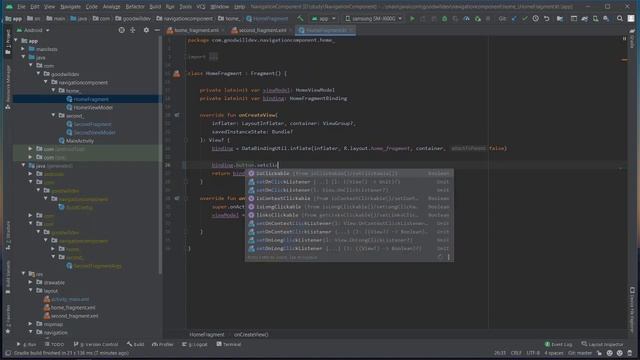Screen dimensions: 640x360
Task: Click the hammer Make Project icon
Action: click(x=300, y=19)
